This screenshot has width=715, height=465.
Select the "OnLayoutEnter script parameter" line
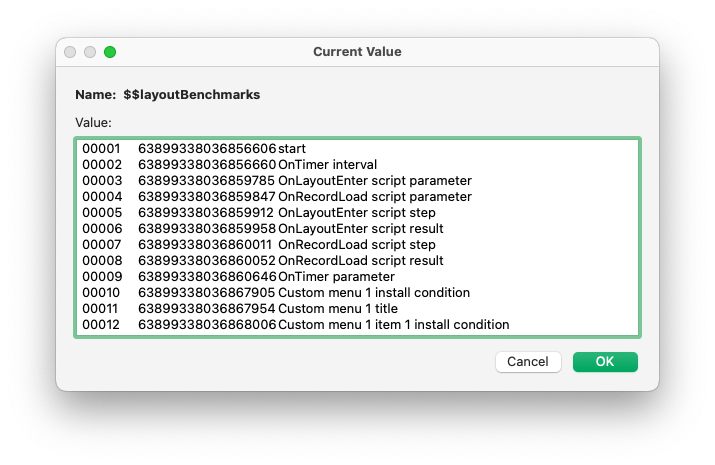pyautogui.click(x=374, y=180)
